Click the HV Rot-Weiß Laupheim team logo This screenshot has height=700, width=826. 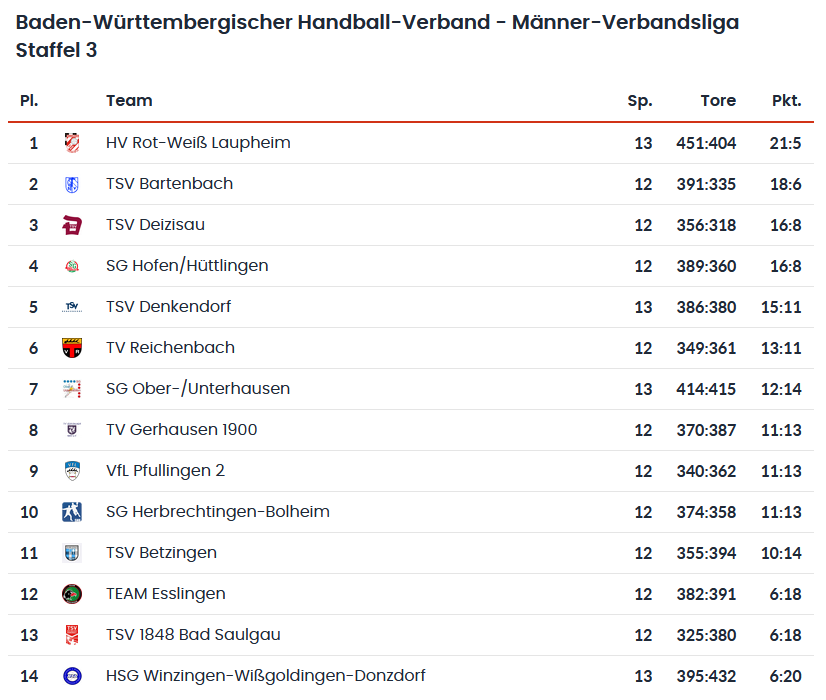click(71, 143)
